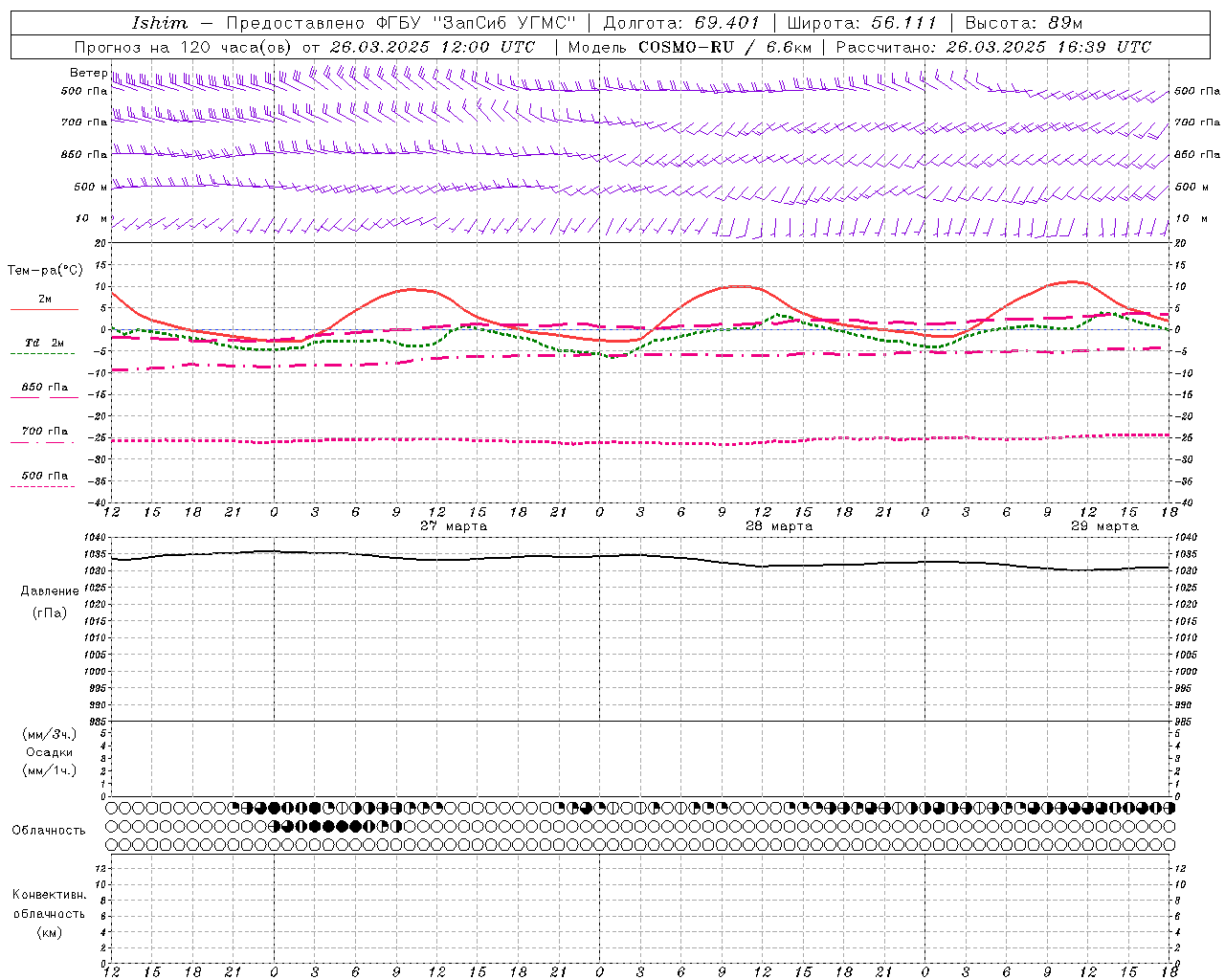Viewport: 1225px width, 980px height.
Task: Click the computed time "Рассчитано: 26.03.2025 16:39 UTC"
Action: pyautogui.click(x=993, y=47)
